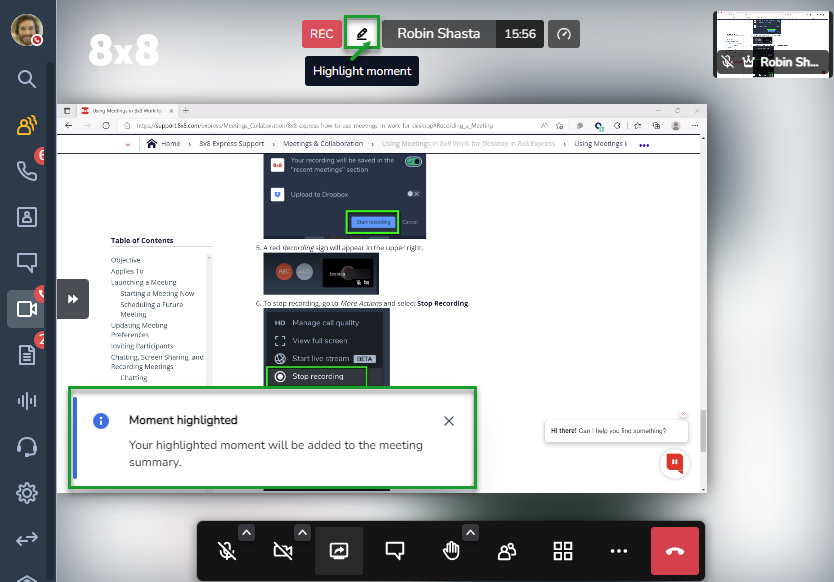This screenshot has height=582, width=834.
Task: Open the participants list icon
Action: pos(507,551)
